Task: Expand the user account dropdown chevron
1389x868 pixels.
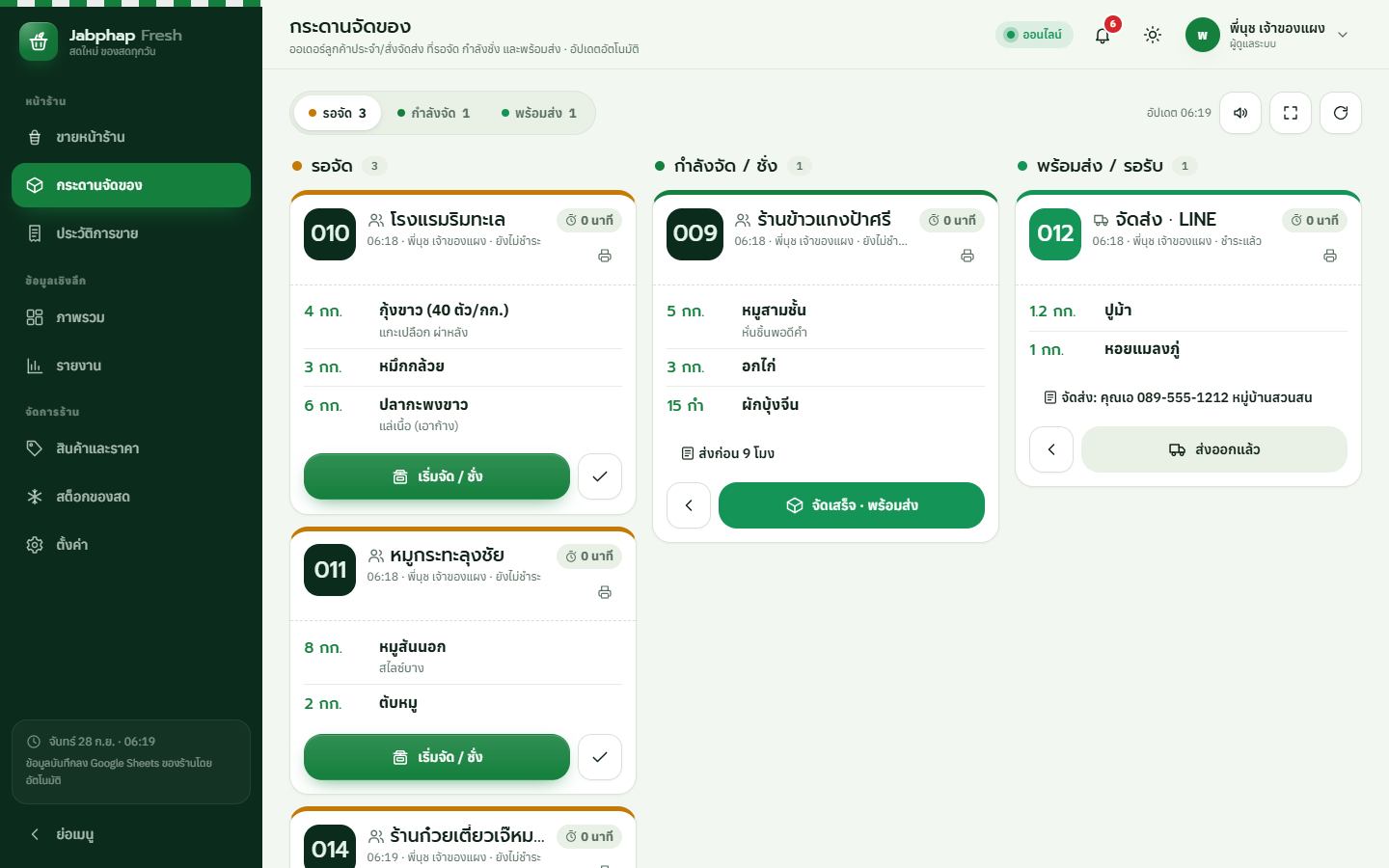Action: tap(1343, 35)
